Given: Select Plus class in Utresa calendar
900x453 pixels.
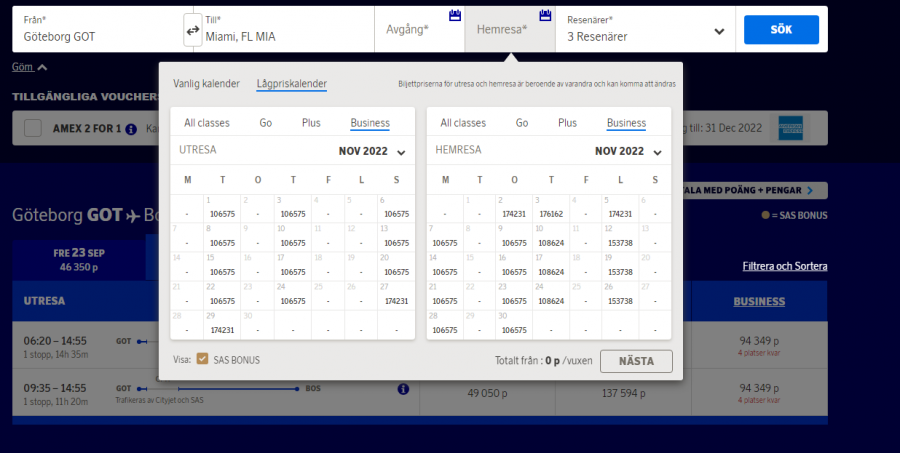Looking at the screenshot, I should tap(311, 123).
